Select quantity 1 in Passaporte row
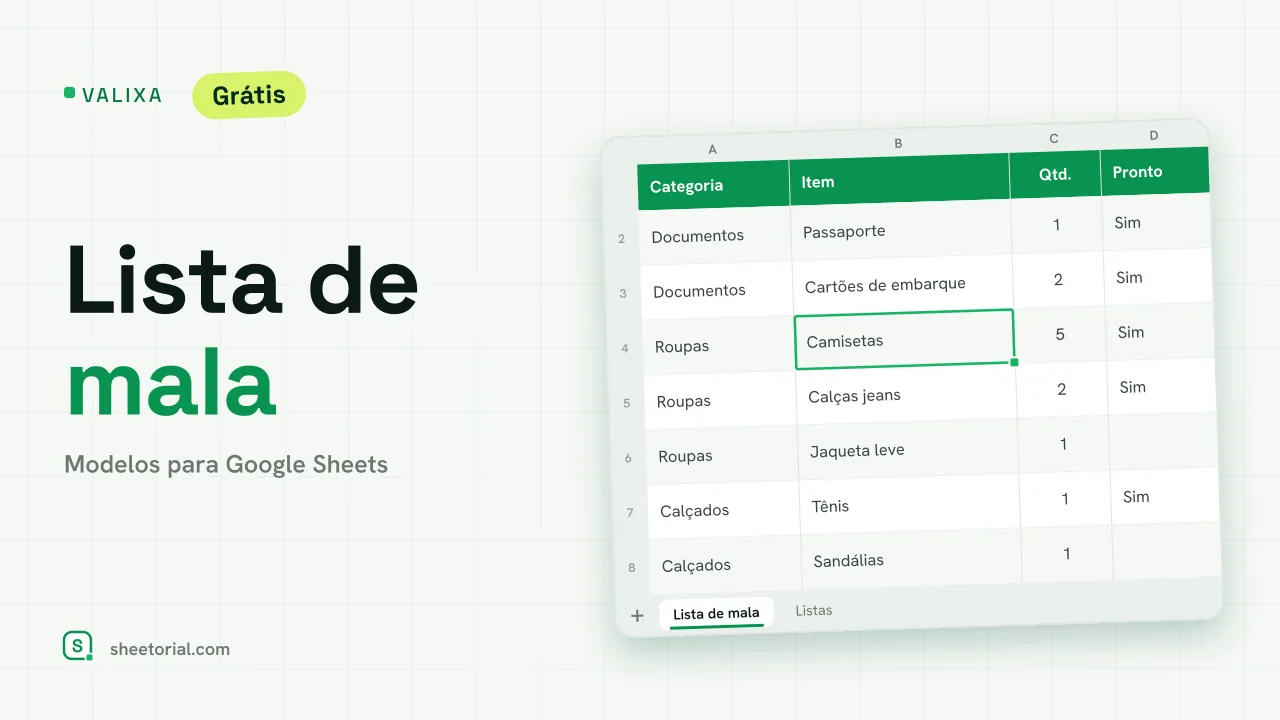This screenshot has width=1280, height=720. pyautogui.click(x=1057, y=225)
